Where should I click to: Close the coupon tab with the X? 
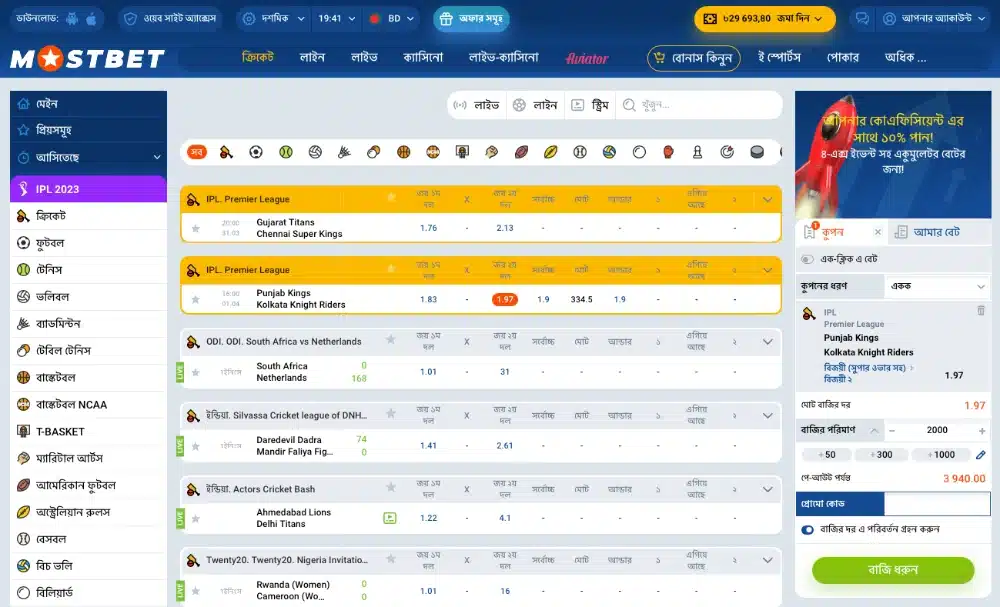pyautogui.click(x=878, y=232)
